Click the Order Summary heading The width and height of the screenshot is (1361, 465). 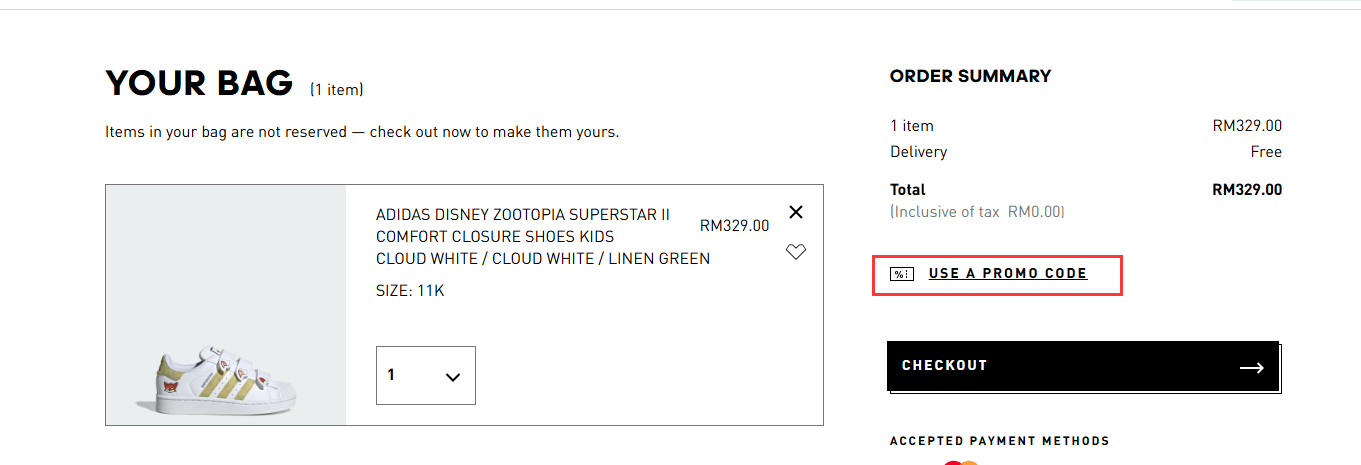point(970,76)
